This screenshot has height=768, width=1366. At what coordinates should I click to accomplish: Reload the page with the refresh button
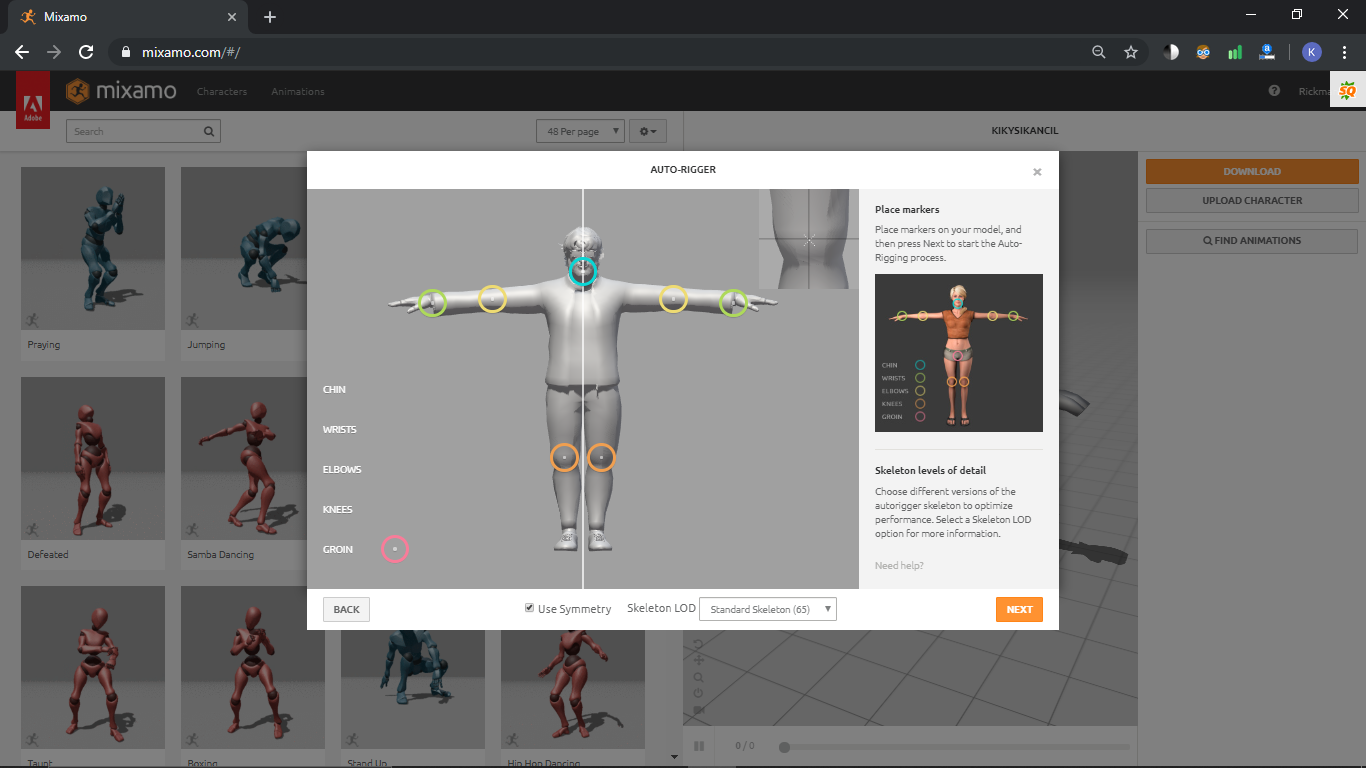pos(86,52)
